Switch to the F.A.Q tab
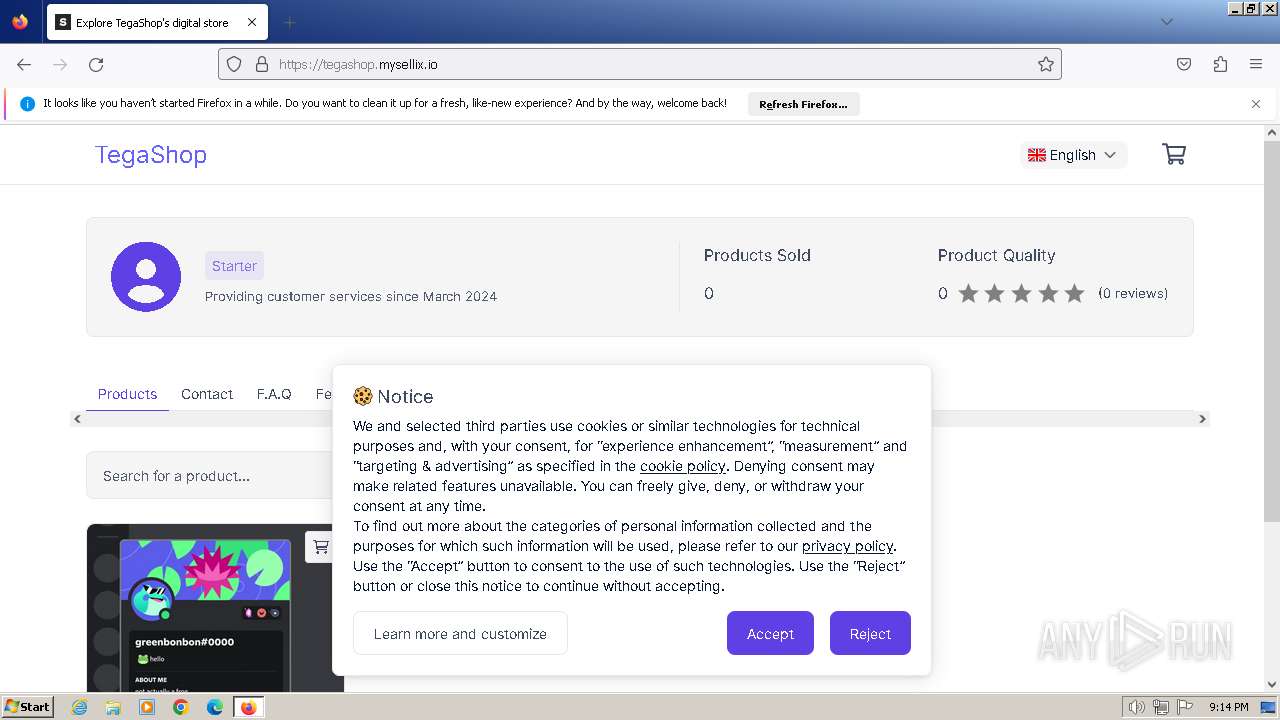The width and height of the screenshot is (1280, 720). coord(274,394)
